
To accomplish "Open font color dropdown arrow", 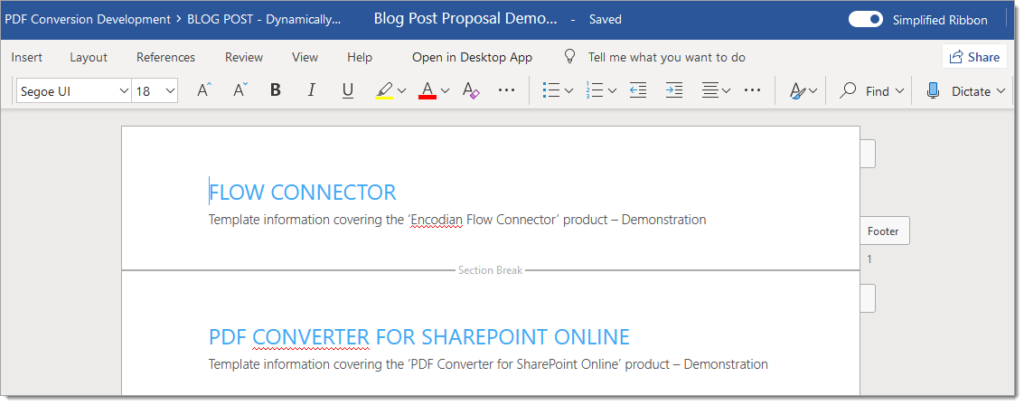I will point(445,91).
